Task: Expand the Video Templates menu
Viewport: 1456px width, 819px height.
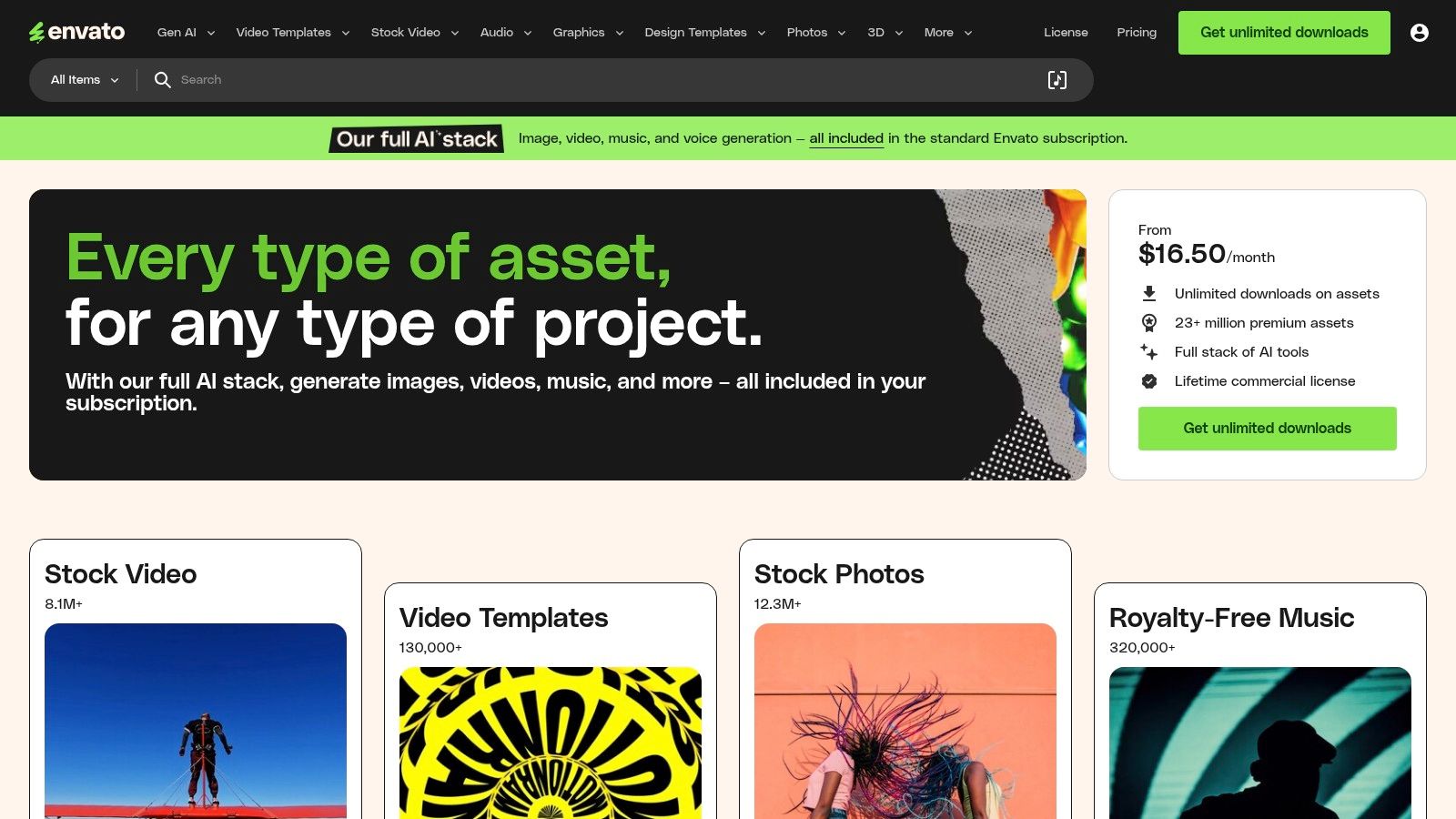Action: pos(292,32)
